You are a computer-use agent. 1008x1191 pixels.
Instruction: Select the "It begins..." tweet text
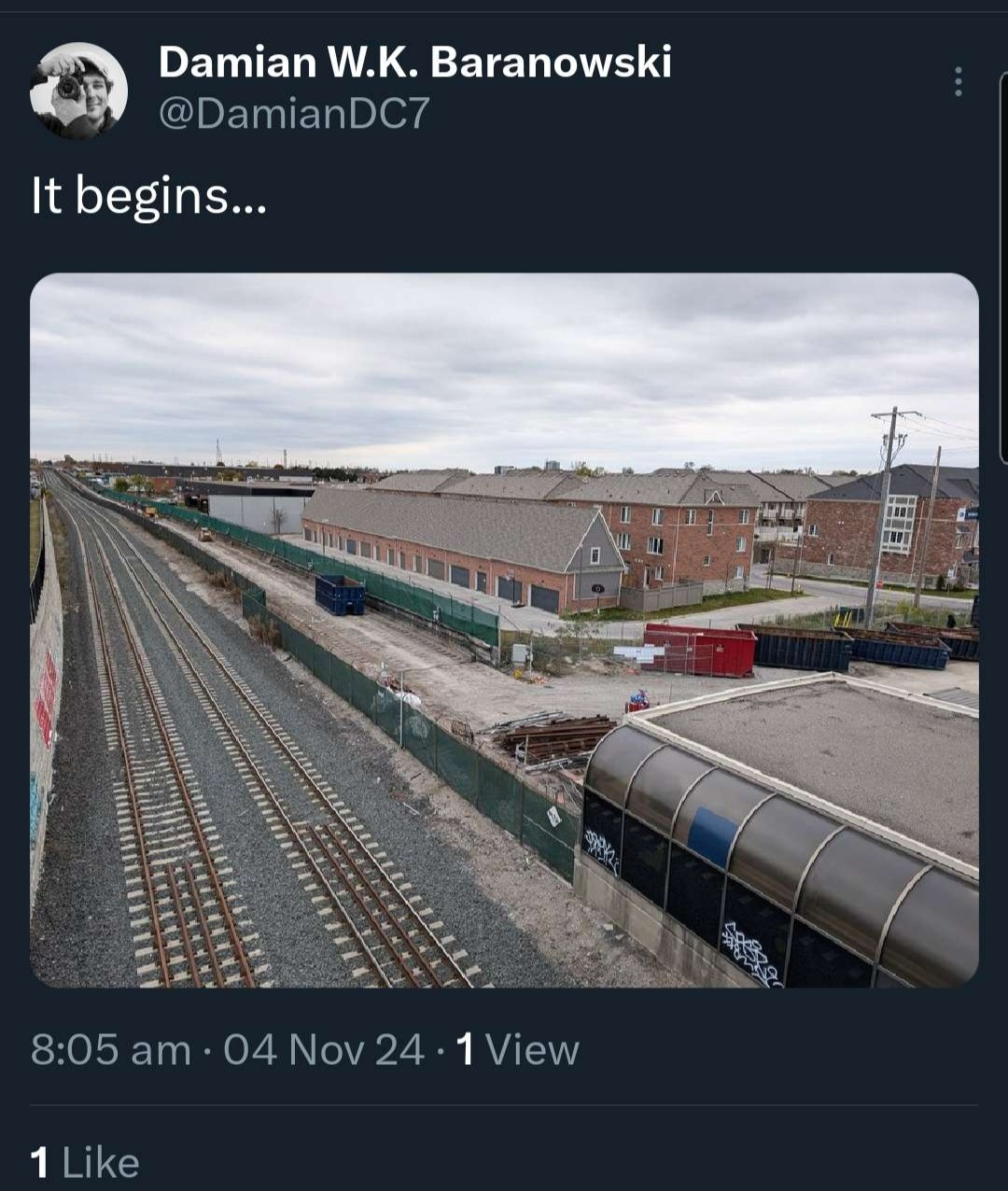click(148, 197)
